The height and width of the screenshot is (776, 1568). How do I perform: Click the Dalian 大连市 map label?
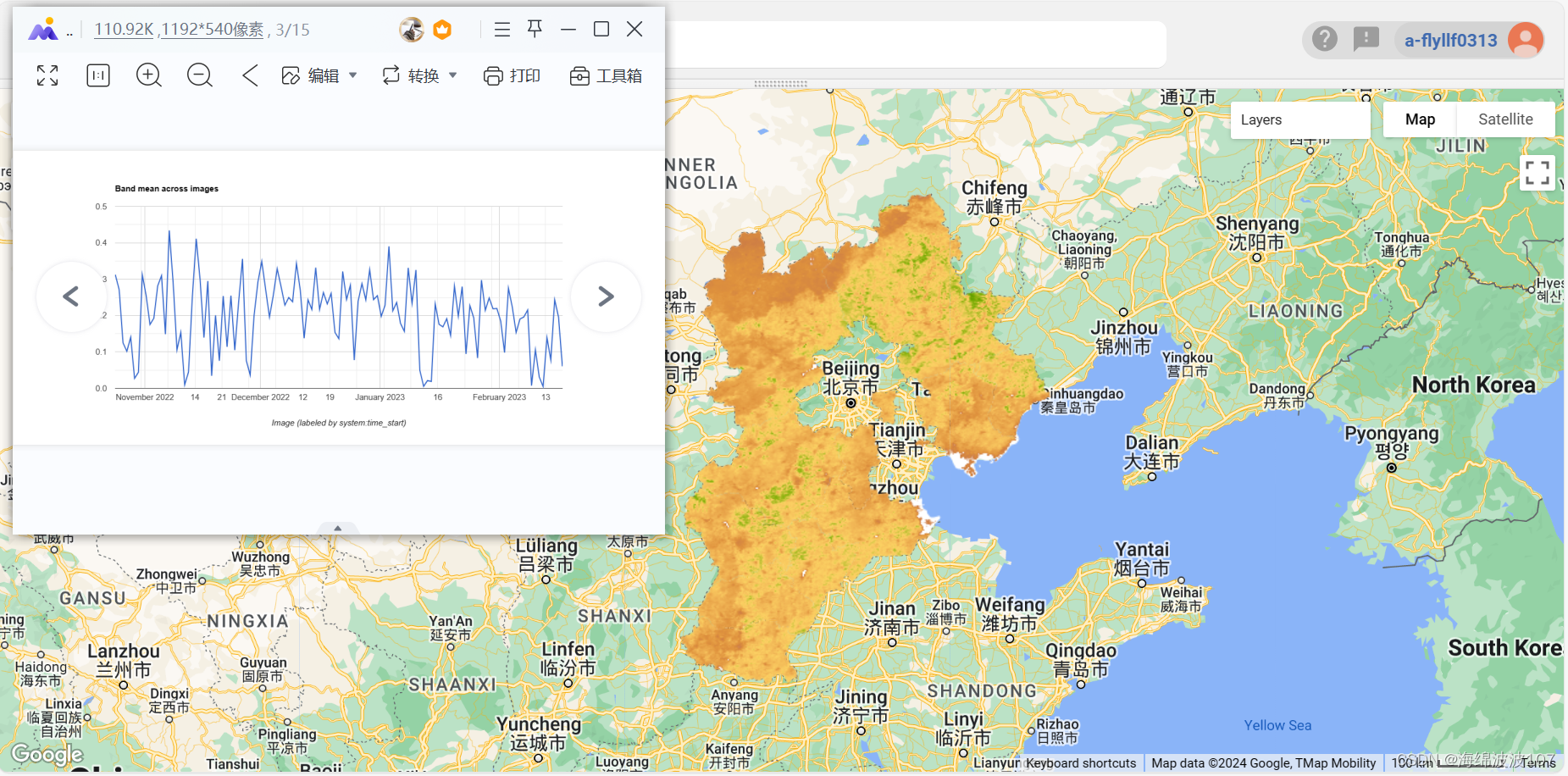pyautogui.click(x=1151, y=452)
